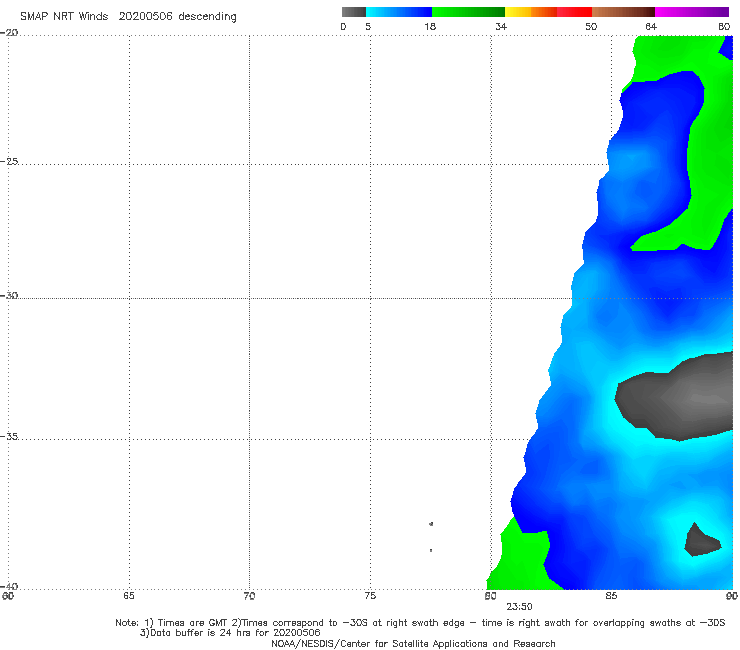The height and width of the screenshot is (650, 740).
Task: Click the green segment of the wind color bar
Action: [x=468, y=12]
